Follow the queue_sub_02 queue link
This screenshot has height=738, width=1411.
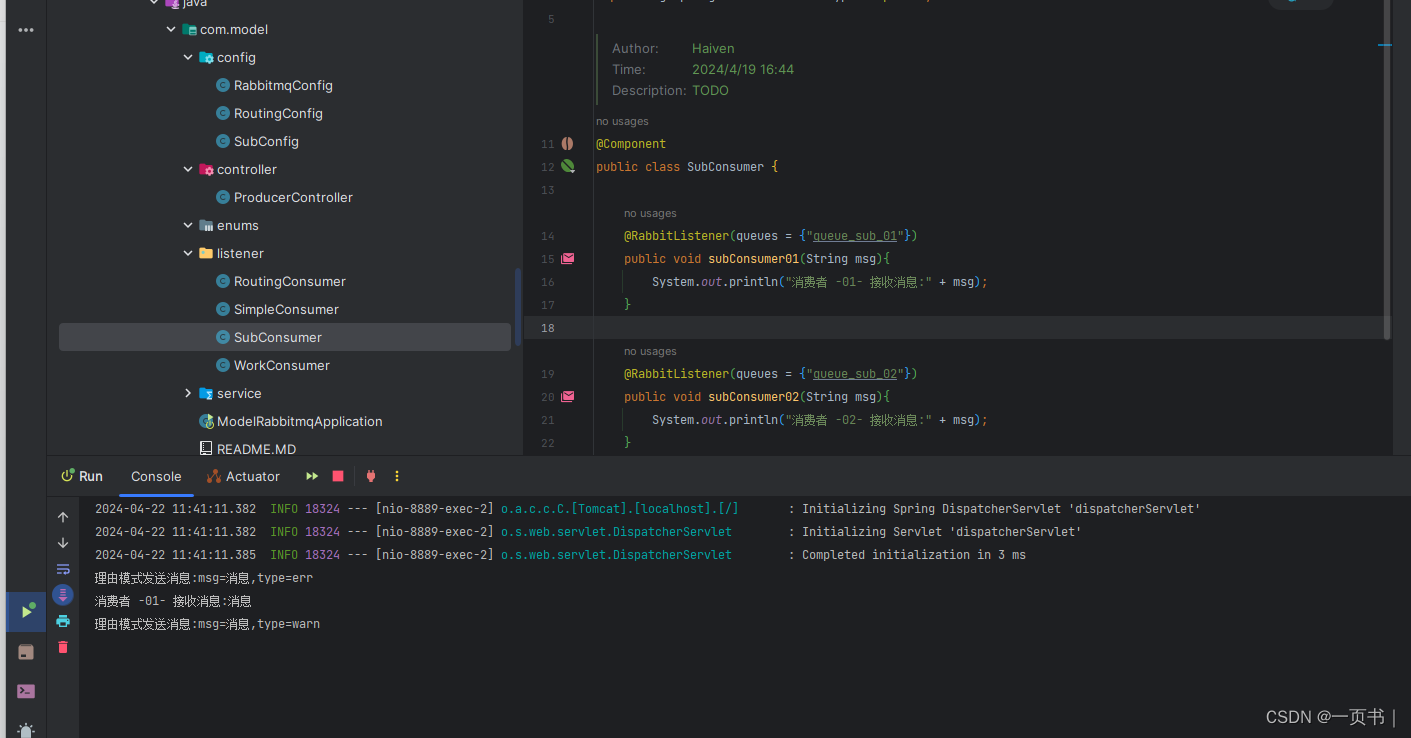pyautogui.click(x=855, y=374)
